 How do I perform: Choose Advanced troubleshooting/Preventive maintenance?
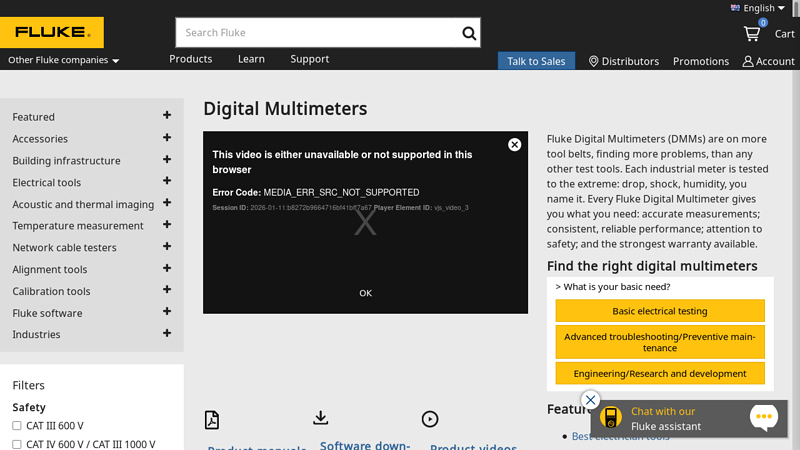point(660,342)
